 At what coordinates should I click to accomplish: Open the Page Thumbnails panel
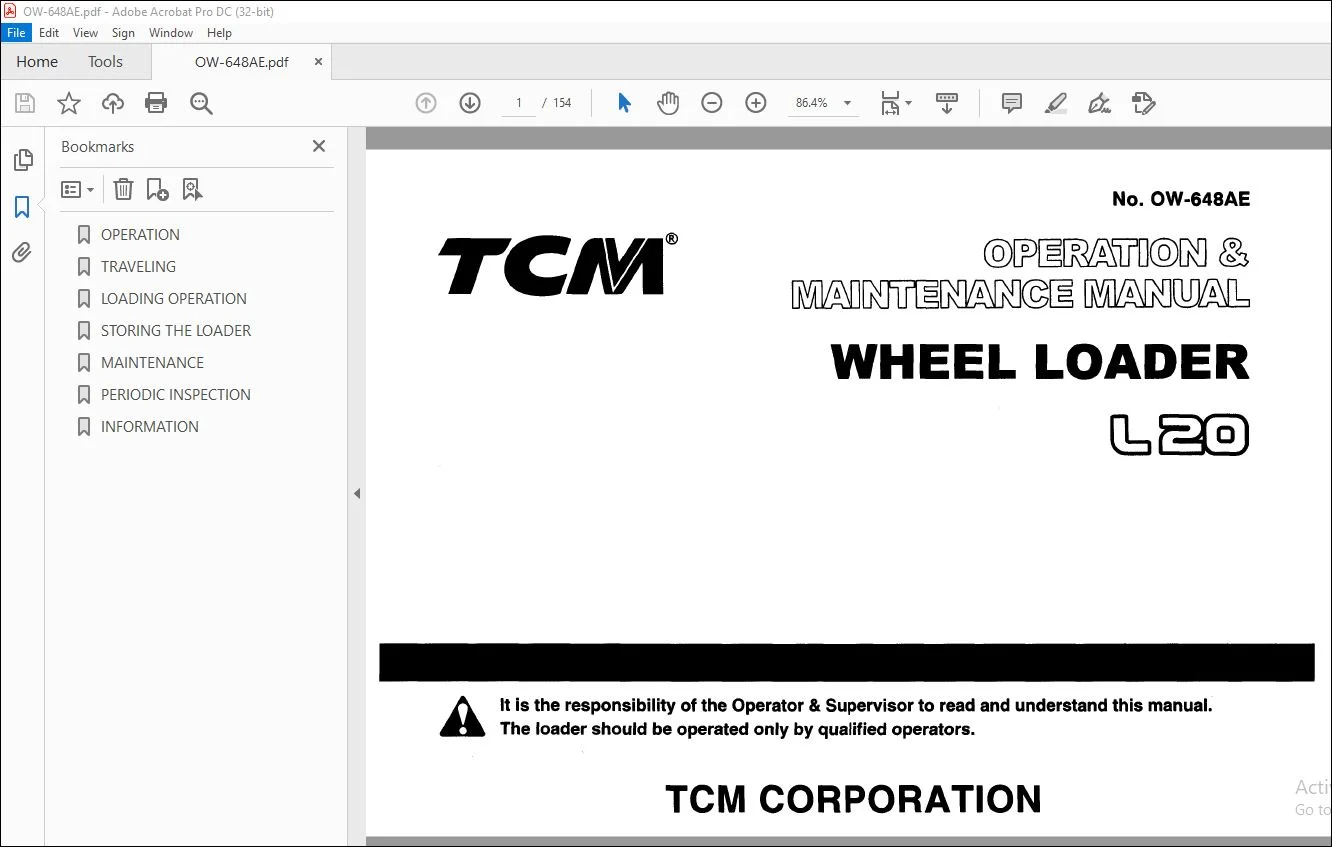(22, 160)
